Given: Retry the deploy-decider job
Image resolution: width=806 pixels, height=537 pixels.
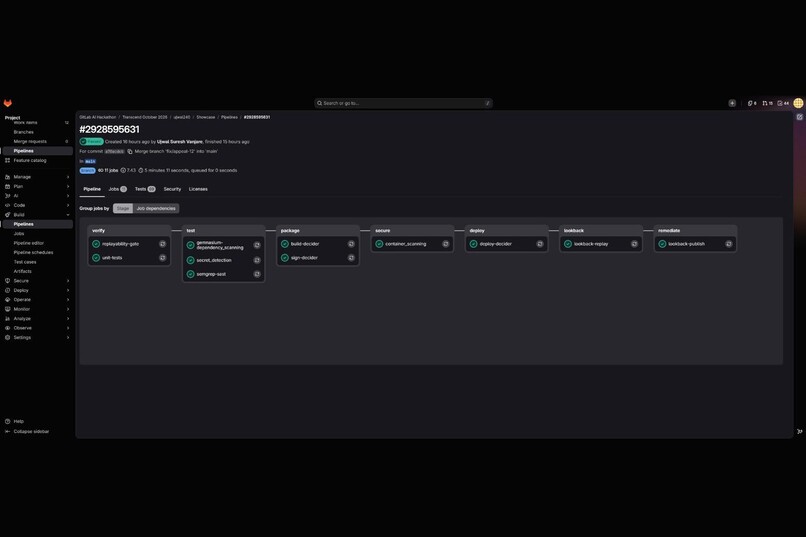Looking at the screenshot, I should pyautogui.click(x=540, y=244).
